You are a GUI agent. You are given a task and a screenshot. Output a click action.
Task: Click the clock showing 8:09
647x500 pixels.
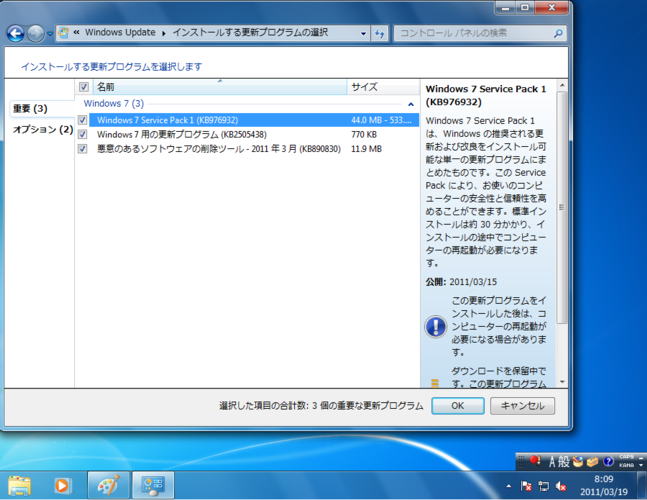click(604, 486)
